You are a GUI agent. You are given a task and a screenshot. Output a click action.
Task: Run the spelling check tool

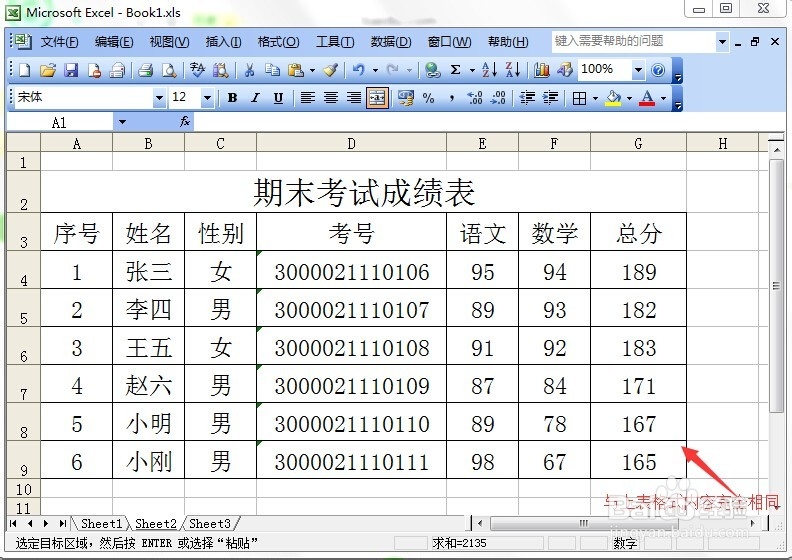tap(197, 70)
